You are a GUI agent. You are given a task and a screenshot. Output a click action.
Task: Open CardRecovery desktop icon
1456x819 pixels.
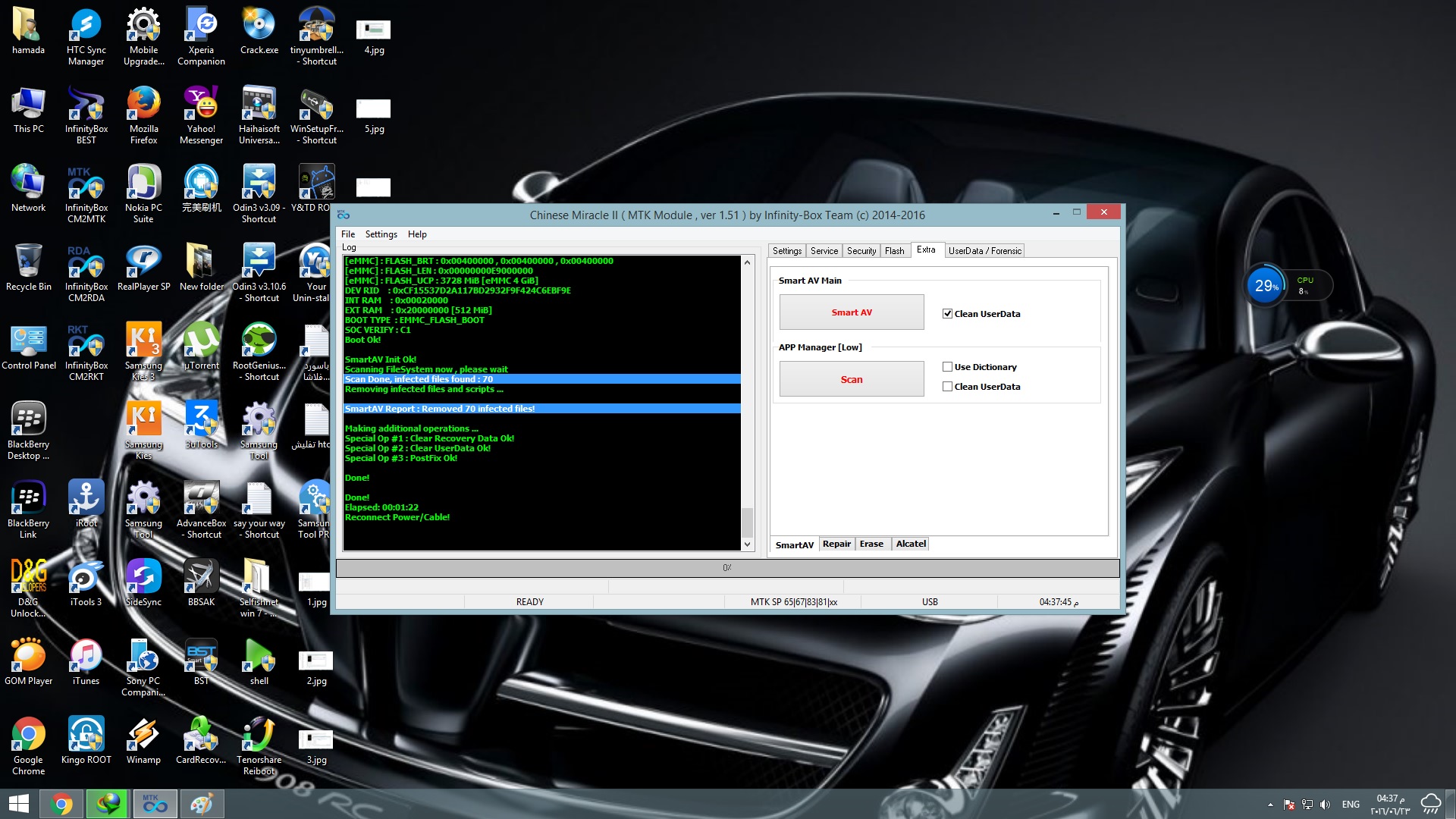pos(201,740)
